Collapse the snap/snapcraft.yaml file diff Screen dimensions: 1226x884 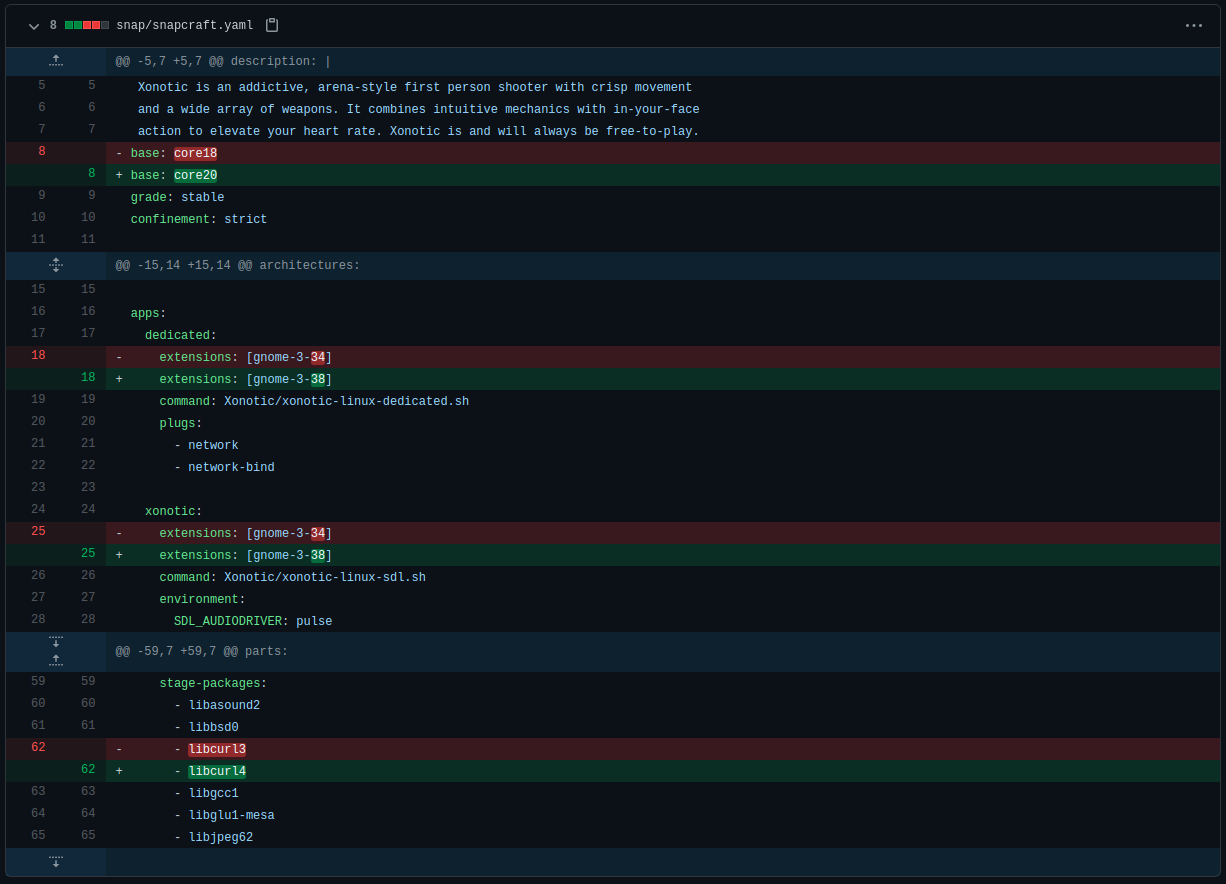(x=34, y=26)
